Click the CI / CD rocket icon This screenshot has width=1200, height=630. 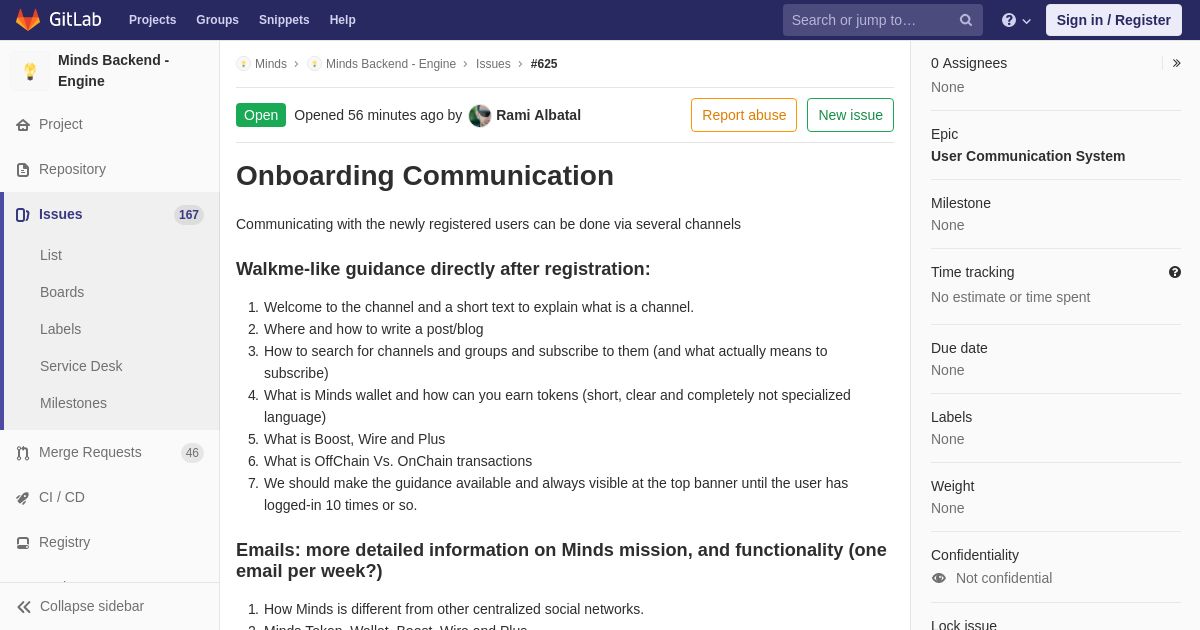(x=23, y=498)
